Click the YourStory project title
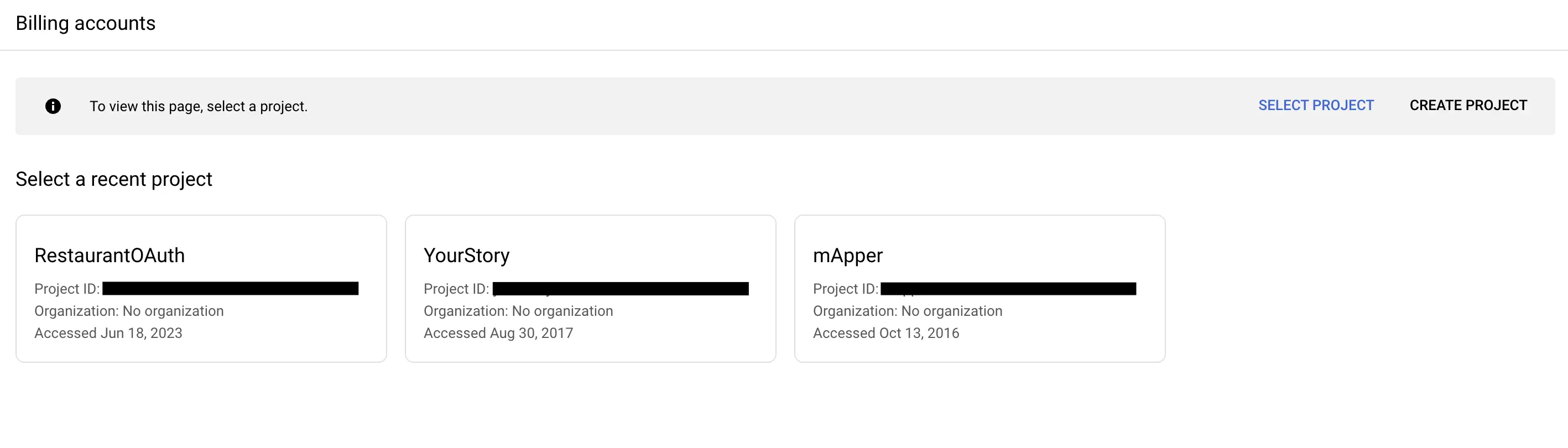This screenshot has width=1568, height=448. point(466,256)
